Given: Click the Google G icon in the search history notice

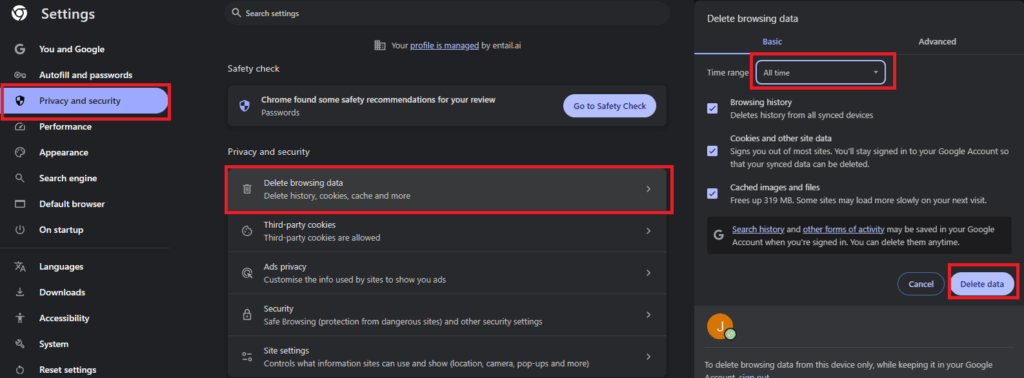Looking at the screenshot, I should [x=719, y=235].
